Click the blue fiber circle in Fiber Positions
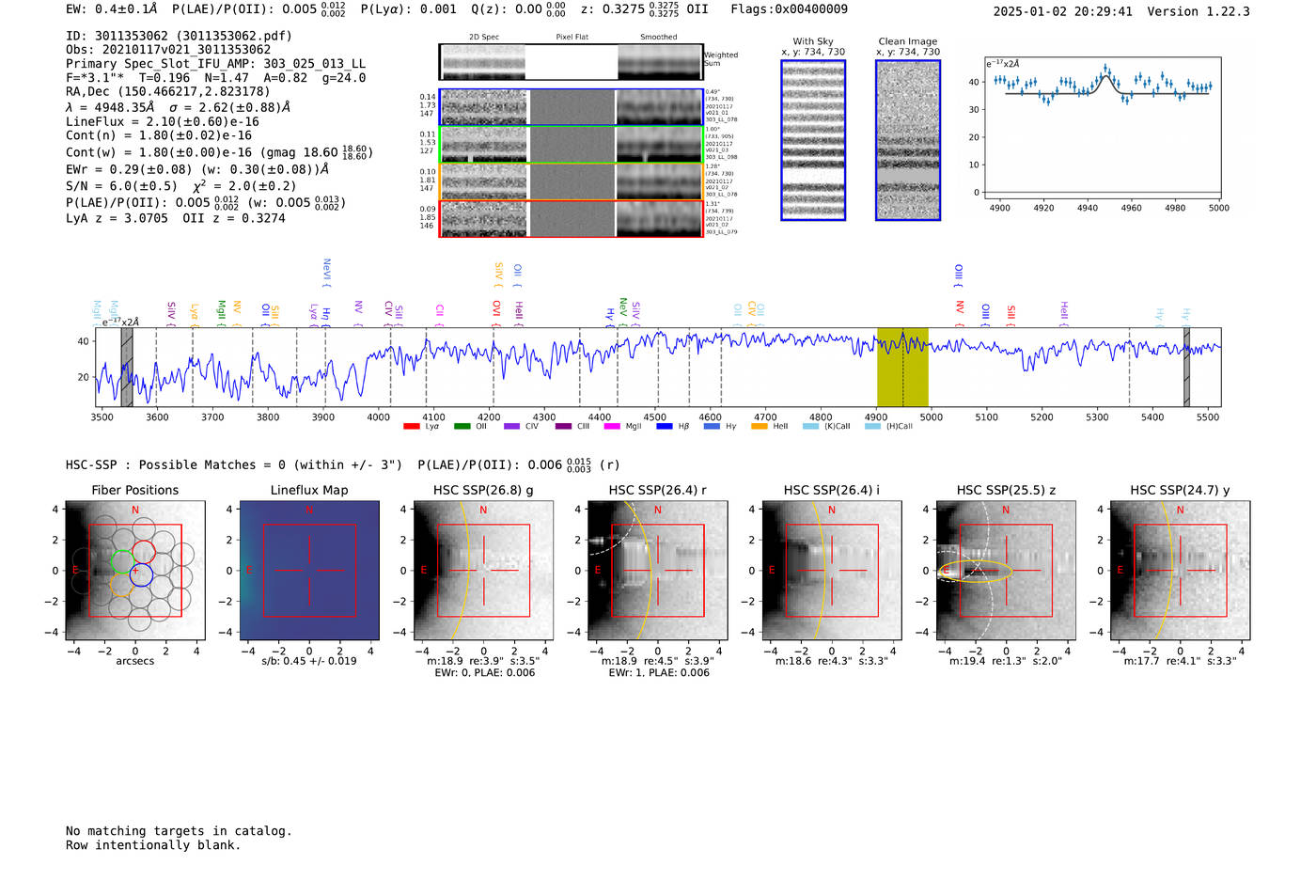Screen dimensions: 1316x896 (141, 574)
